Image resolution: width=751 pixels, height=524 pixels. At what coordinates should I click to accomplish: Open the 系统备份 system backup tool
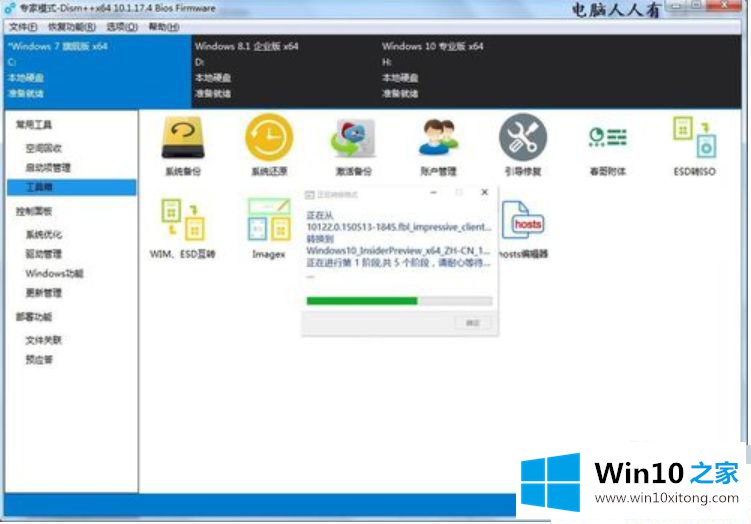pos(183,146)
